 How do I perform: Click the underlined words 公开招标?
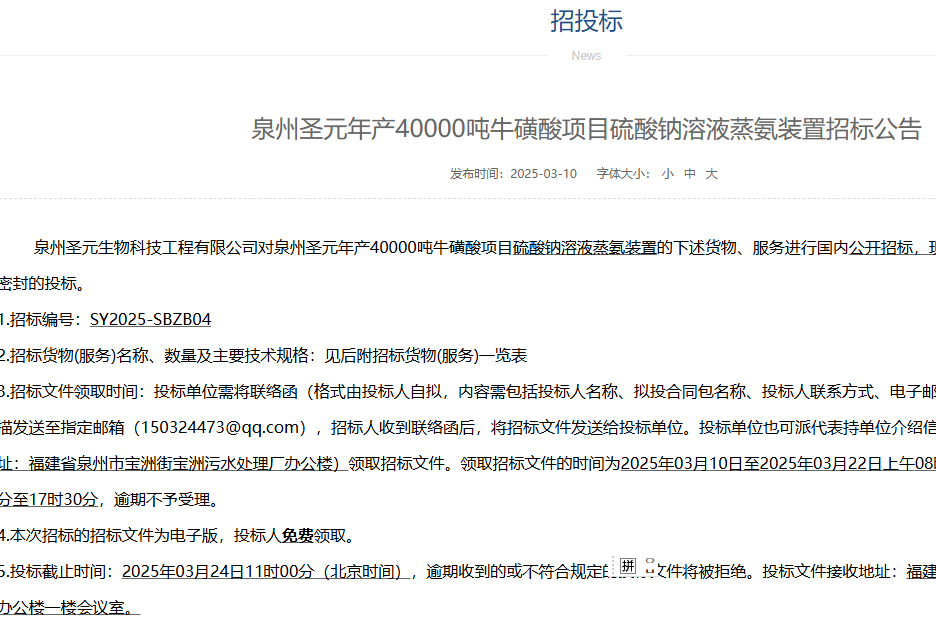[880, 247]
